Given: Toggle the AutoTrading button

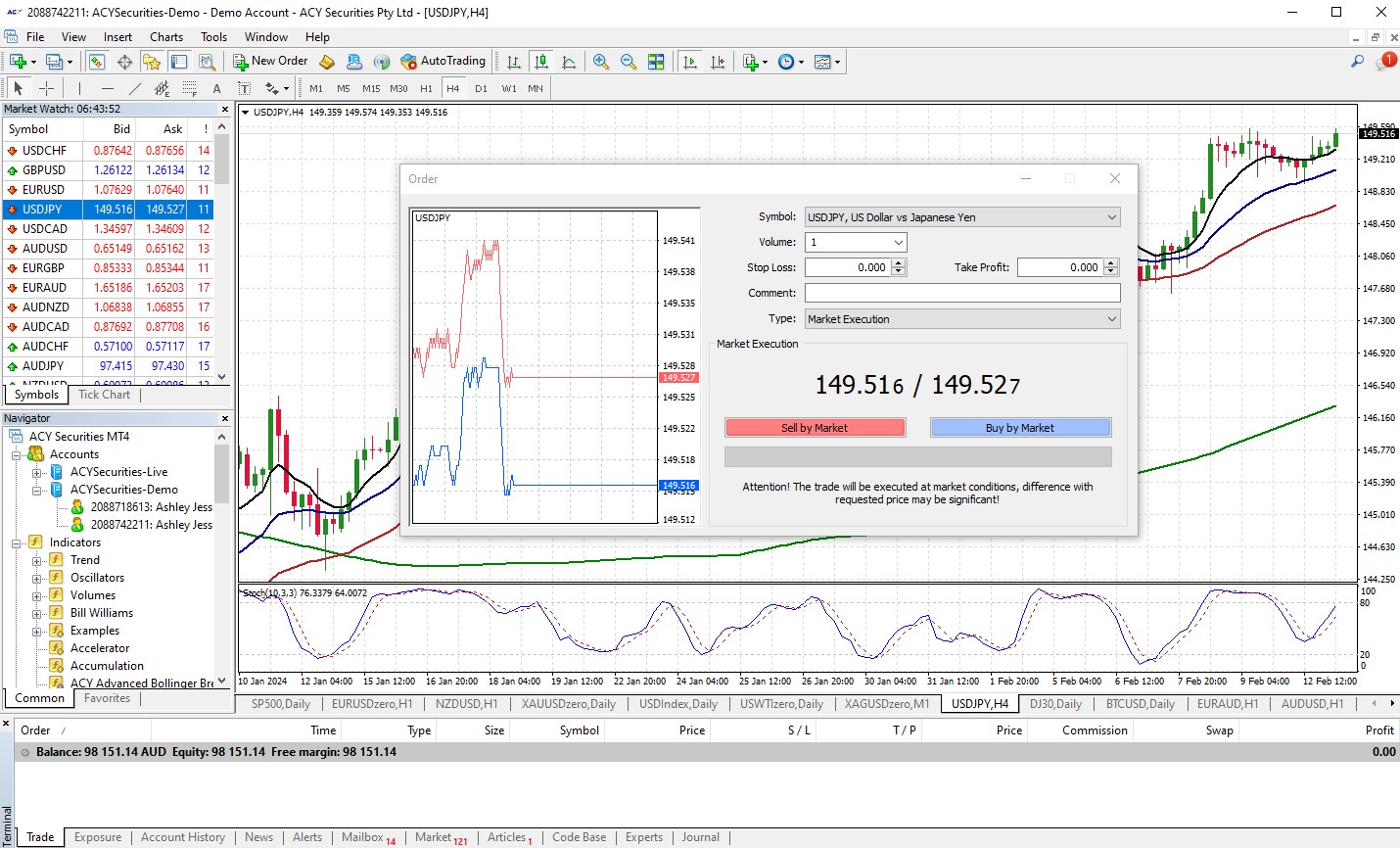Looking at the screenshot, I should click(x=443, y=62).
